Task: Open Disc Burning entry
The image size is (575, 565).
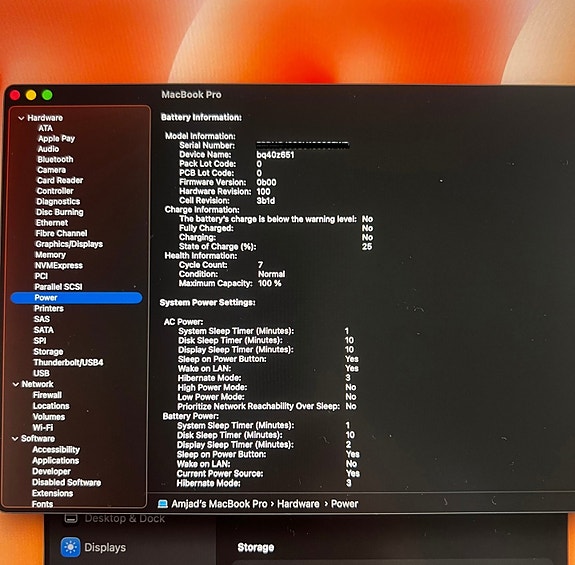Action: pyautogui.click(x=59, y=212)
